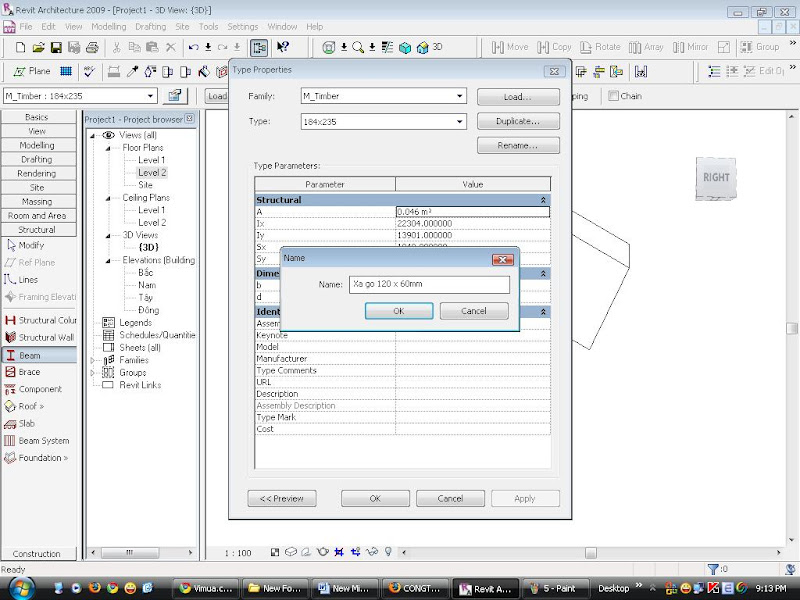Click the Duplicate... button
The height and width of the screenshot is (600, 800).
518,121
